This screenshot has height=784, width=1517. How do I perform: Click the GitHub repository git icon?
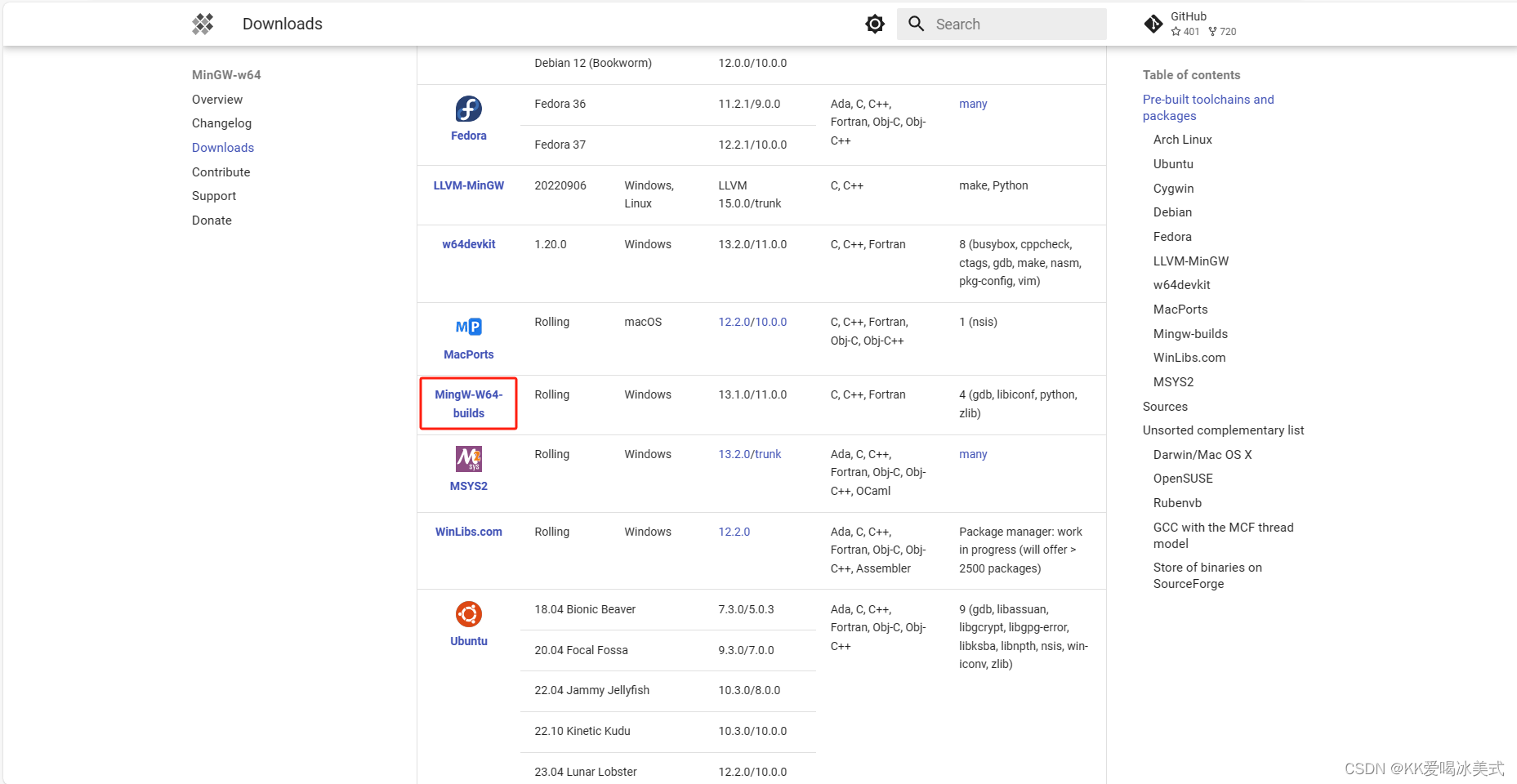tap(1153, 24)
